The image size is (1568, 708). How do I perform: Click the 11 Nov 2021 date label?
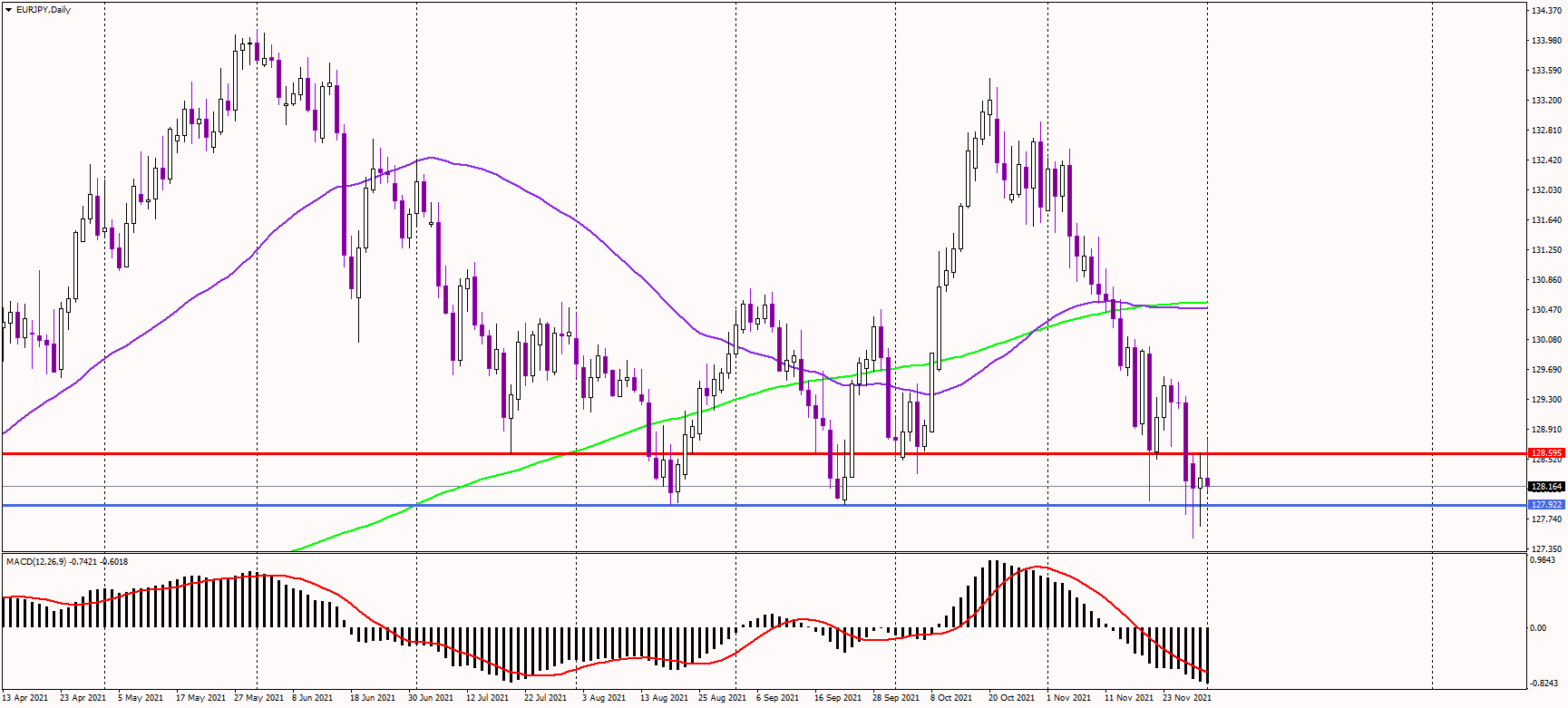[x=1129, y=698]
